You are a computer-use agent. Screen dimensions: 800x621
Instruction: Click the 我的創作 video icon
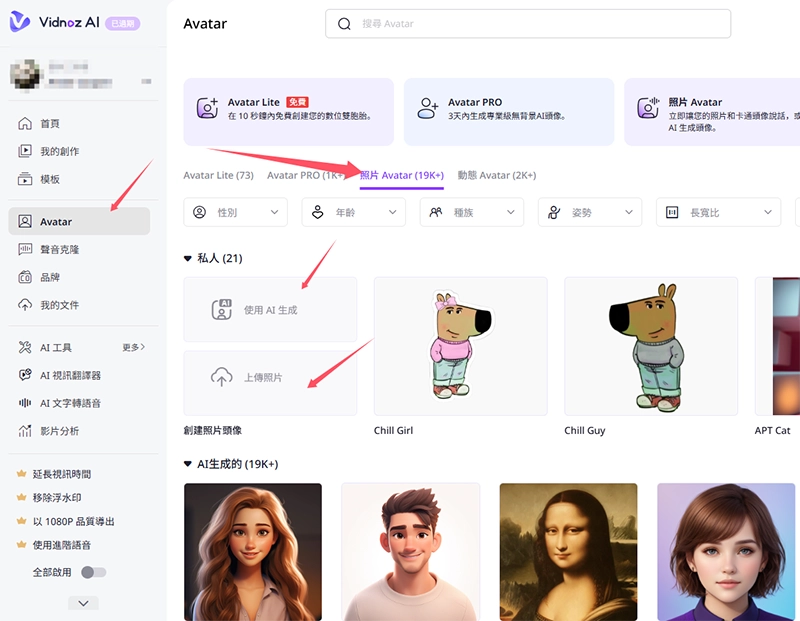click(24, 151)
